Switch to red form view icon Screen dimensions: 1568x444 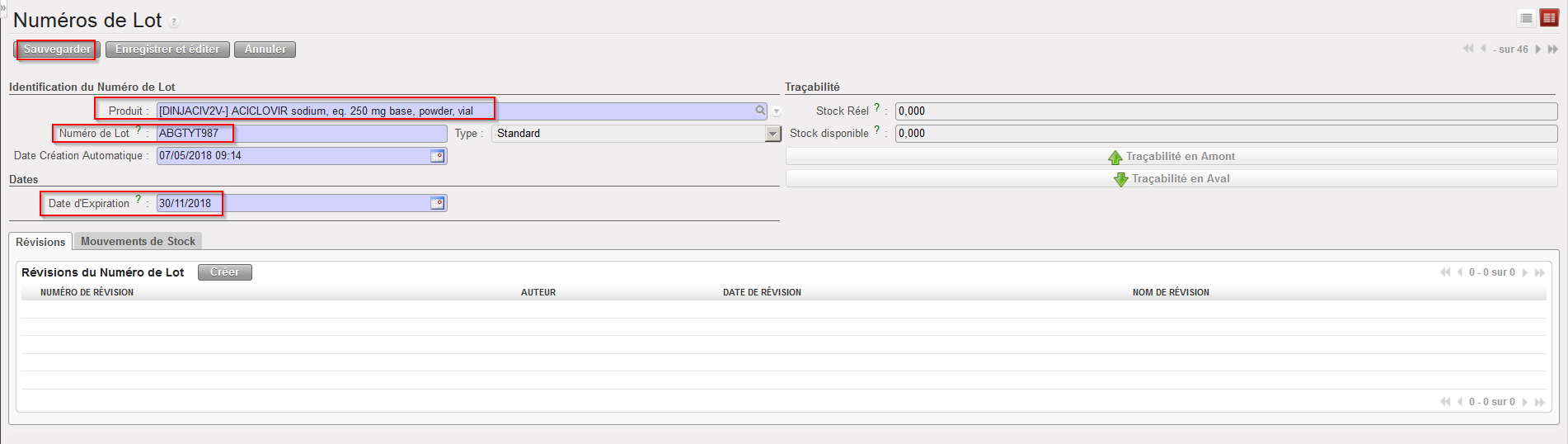1549,18
